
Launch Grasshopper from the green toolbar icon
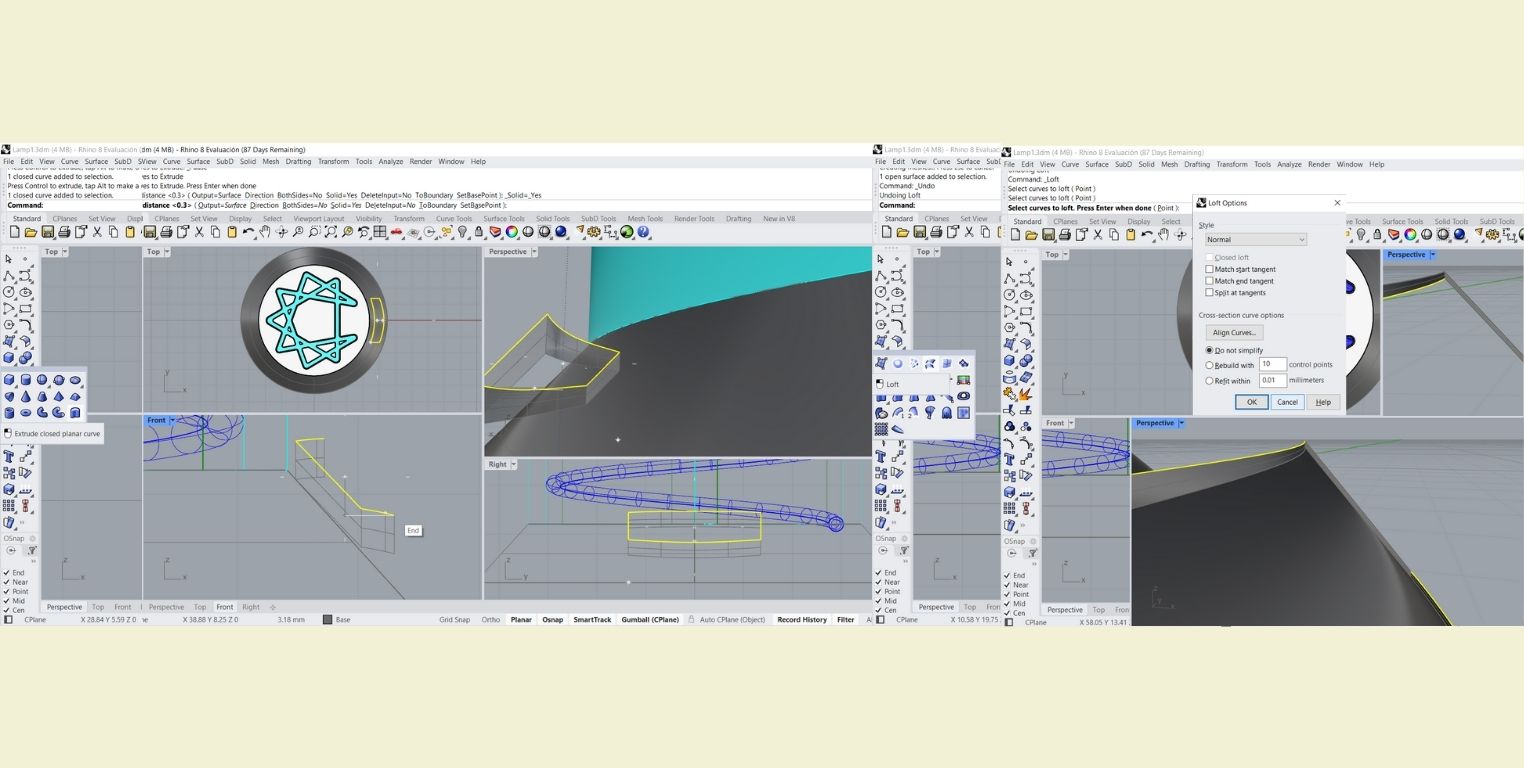[x=626, y=232]
